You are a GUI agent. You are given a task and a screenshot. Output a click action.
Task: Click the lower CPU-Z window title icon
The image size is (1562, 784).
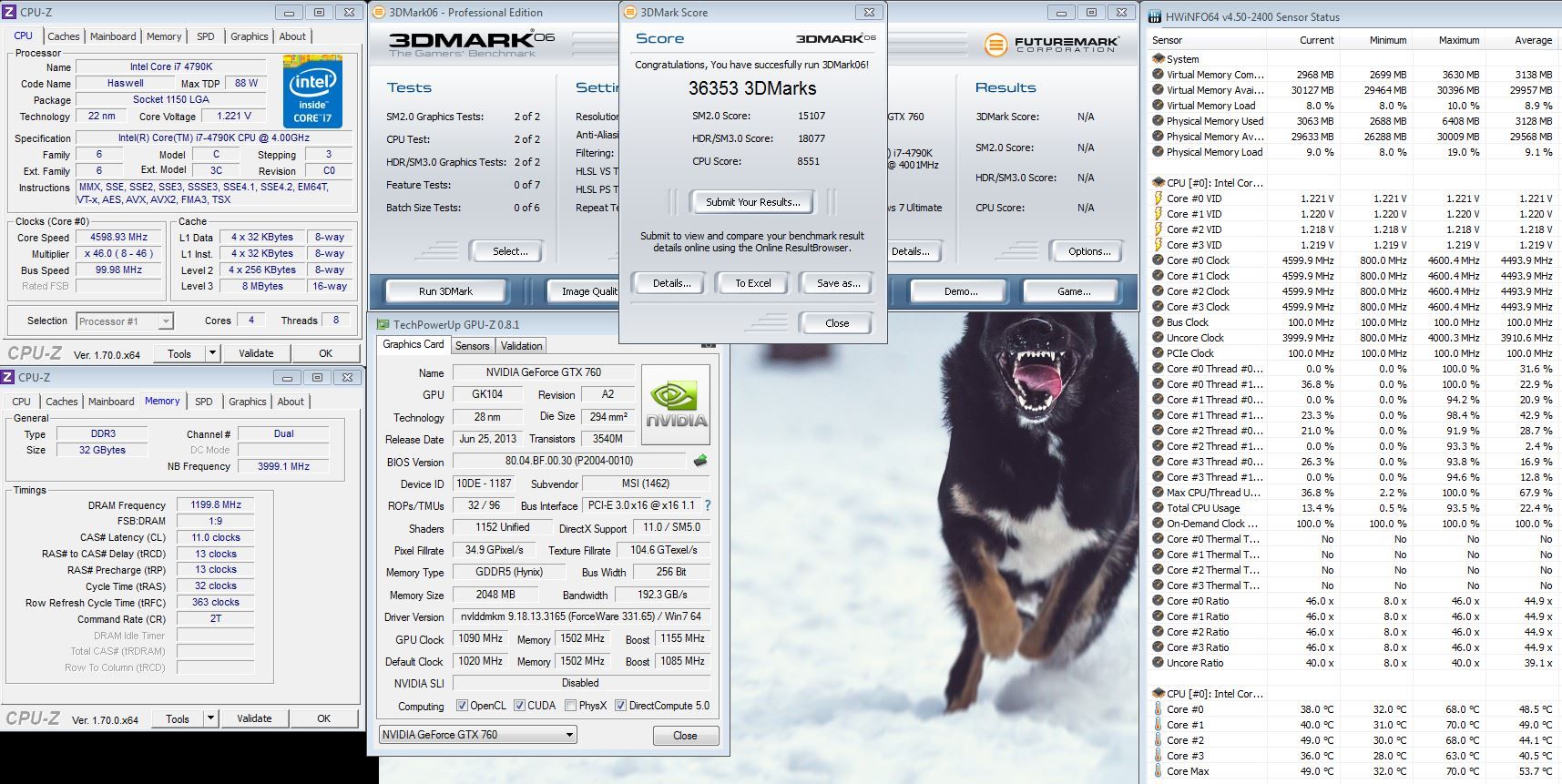tap(8, 377)
